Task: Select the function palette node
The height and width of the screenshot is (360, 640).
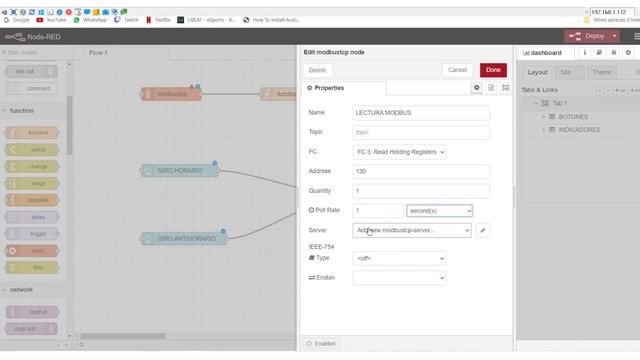Action: 32,133
